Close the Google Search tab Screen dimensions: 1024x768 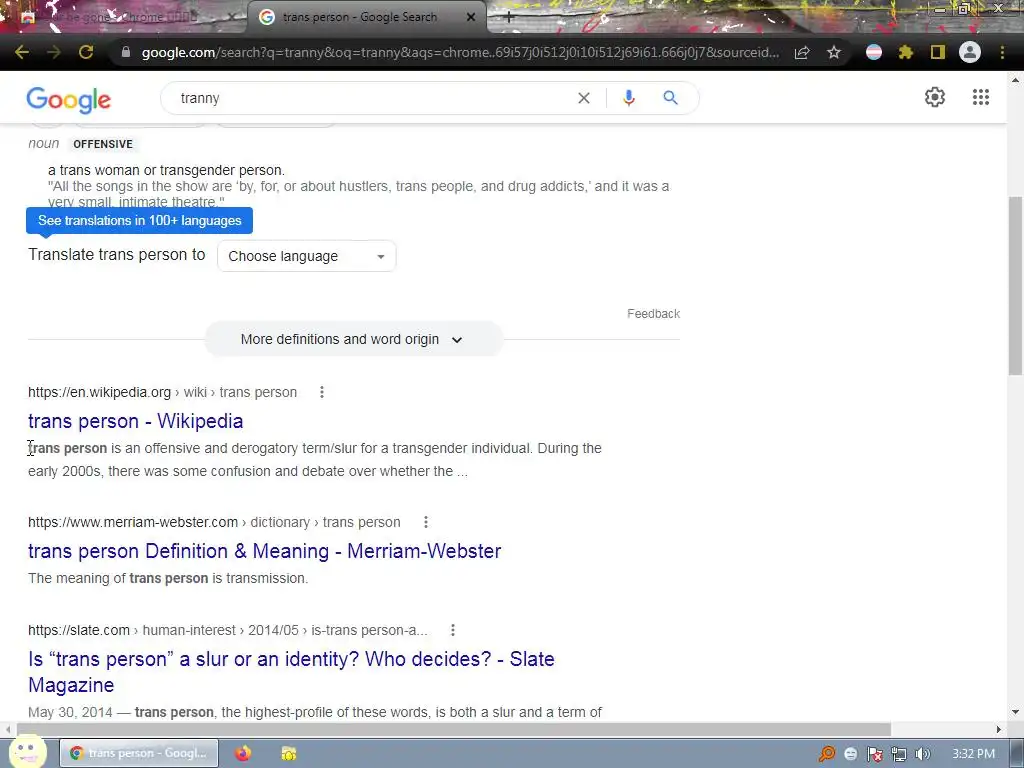pyautogui.click(x=471, y=18)
